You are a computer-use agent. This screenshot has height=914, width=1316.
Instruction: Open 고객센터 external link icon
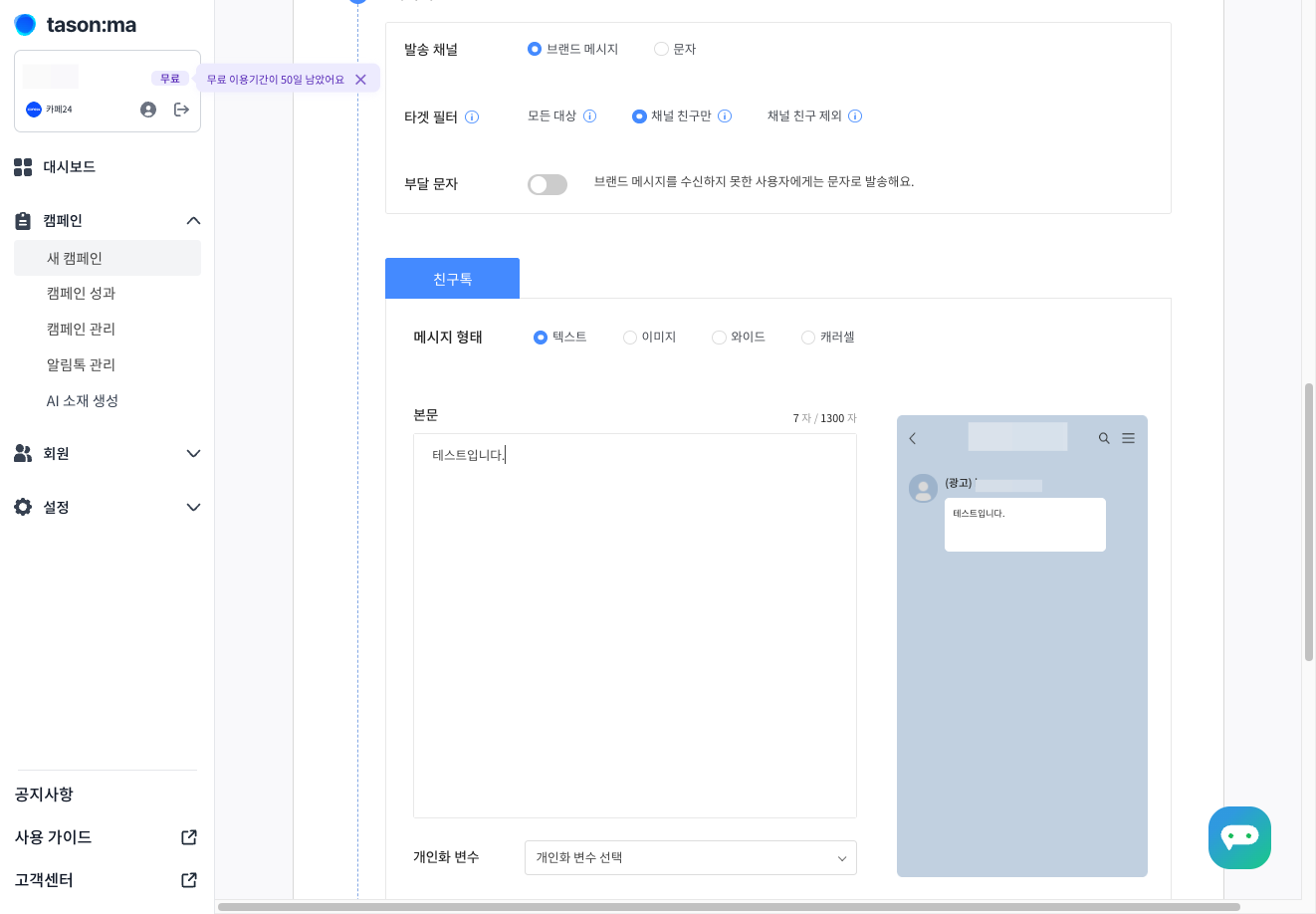(189, 880)
